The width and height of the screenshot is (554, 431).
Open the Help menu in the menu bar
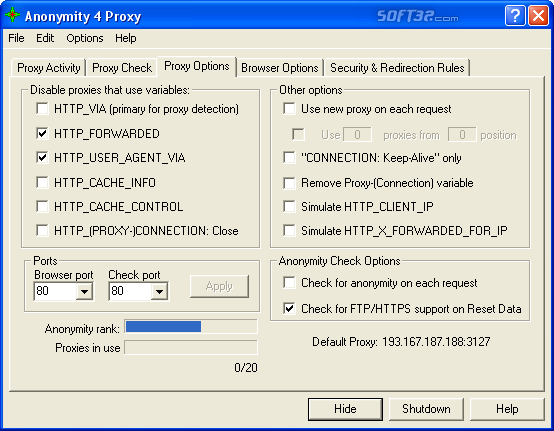125,38
